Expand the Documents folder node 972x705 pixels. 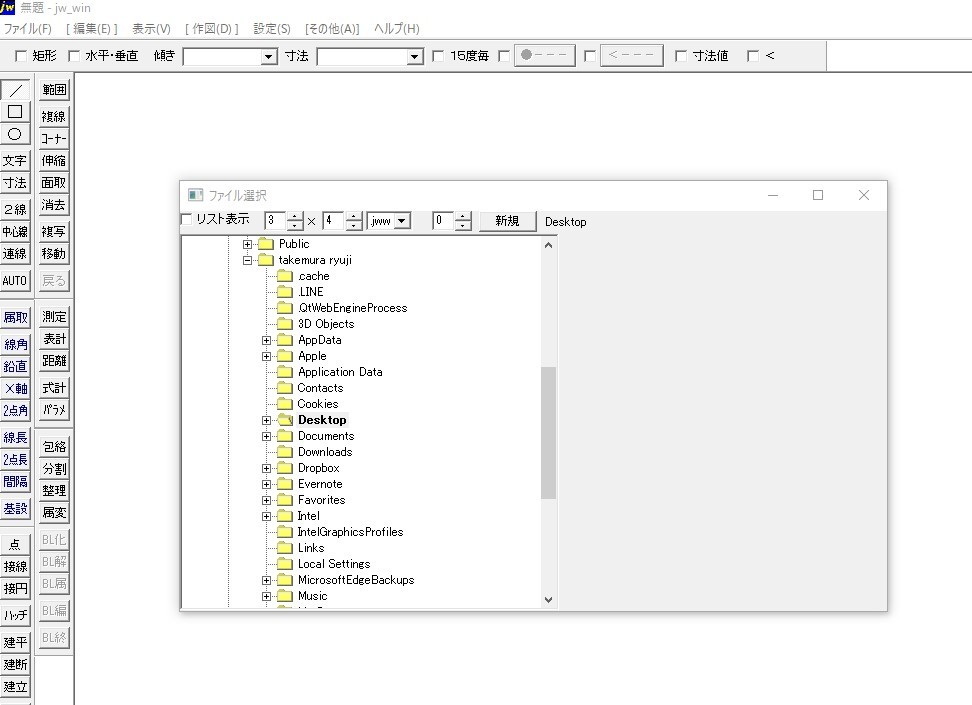(x=267, y=436)
